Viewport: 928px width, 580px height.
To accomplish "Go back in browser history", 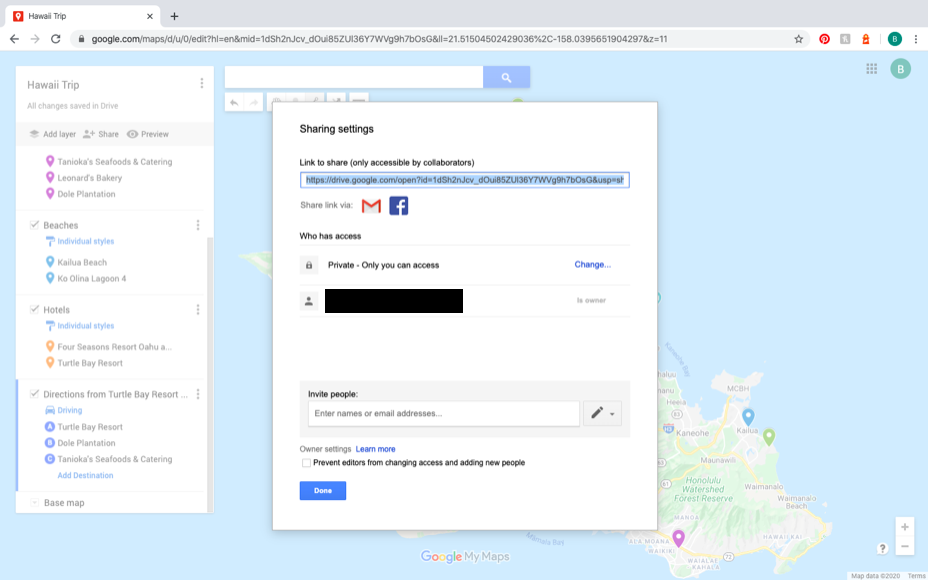I will coord(14,39).
